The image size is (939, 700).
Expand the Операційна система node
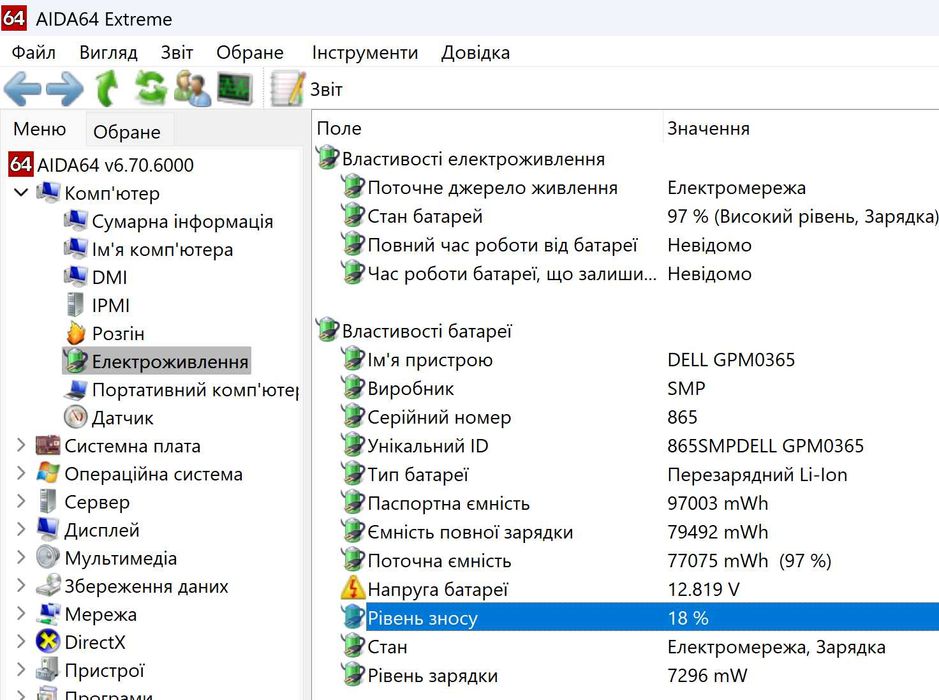pos(21,473)
